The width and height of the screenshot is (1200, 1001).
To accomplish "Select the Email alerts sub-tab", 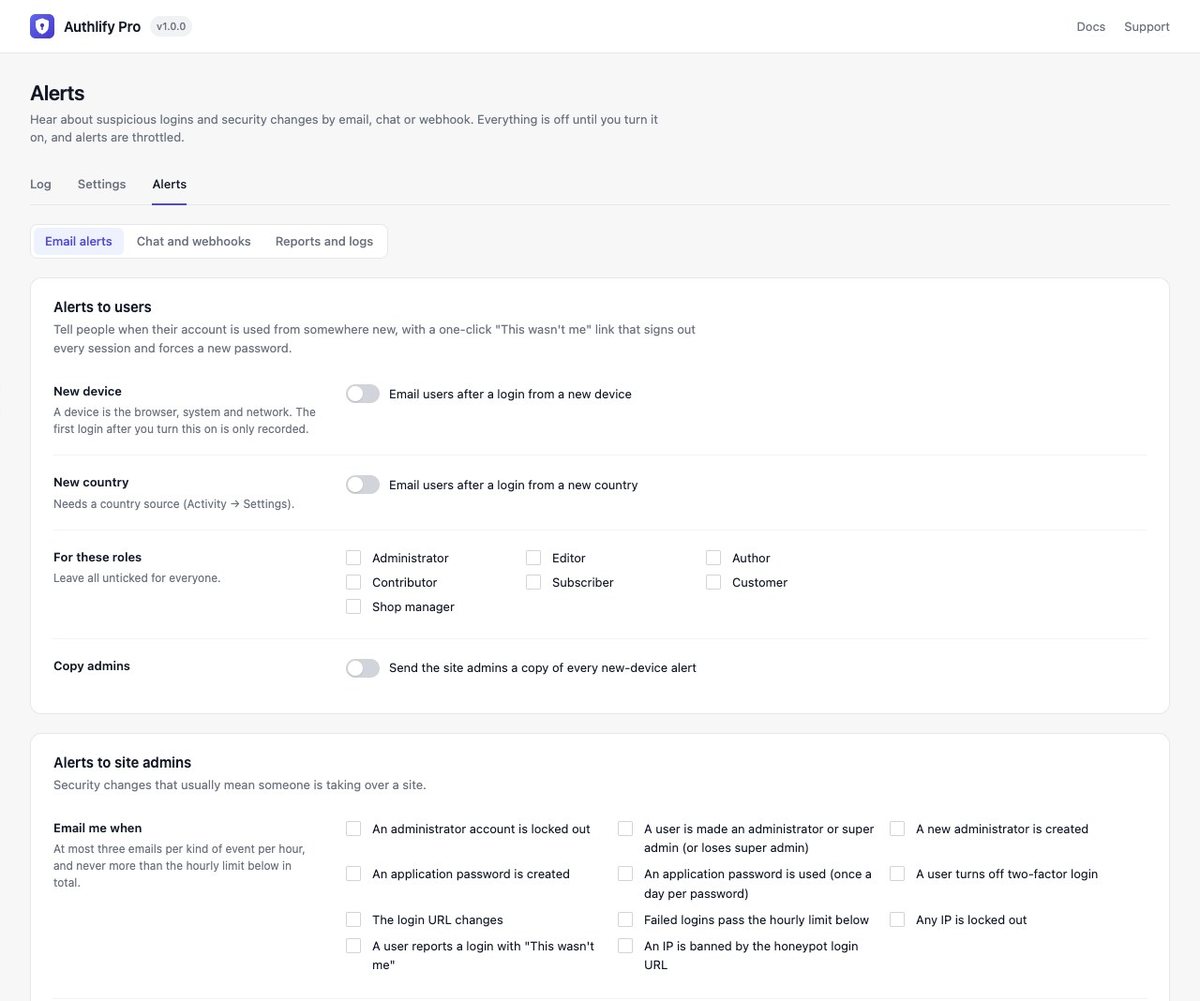I will tap(79, 241).
